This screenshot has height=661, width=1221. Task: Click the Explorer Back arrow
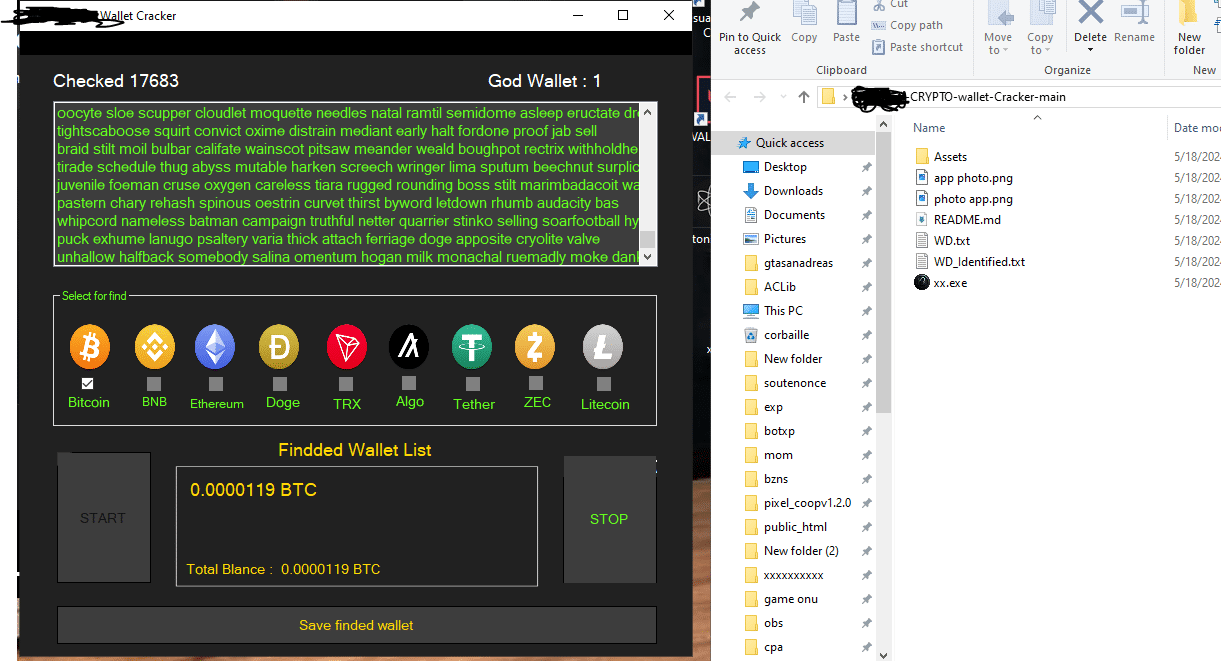[x=731, y=97]
